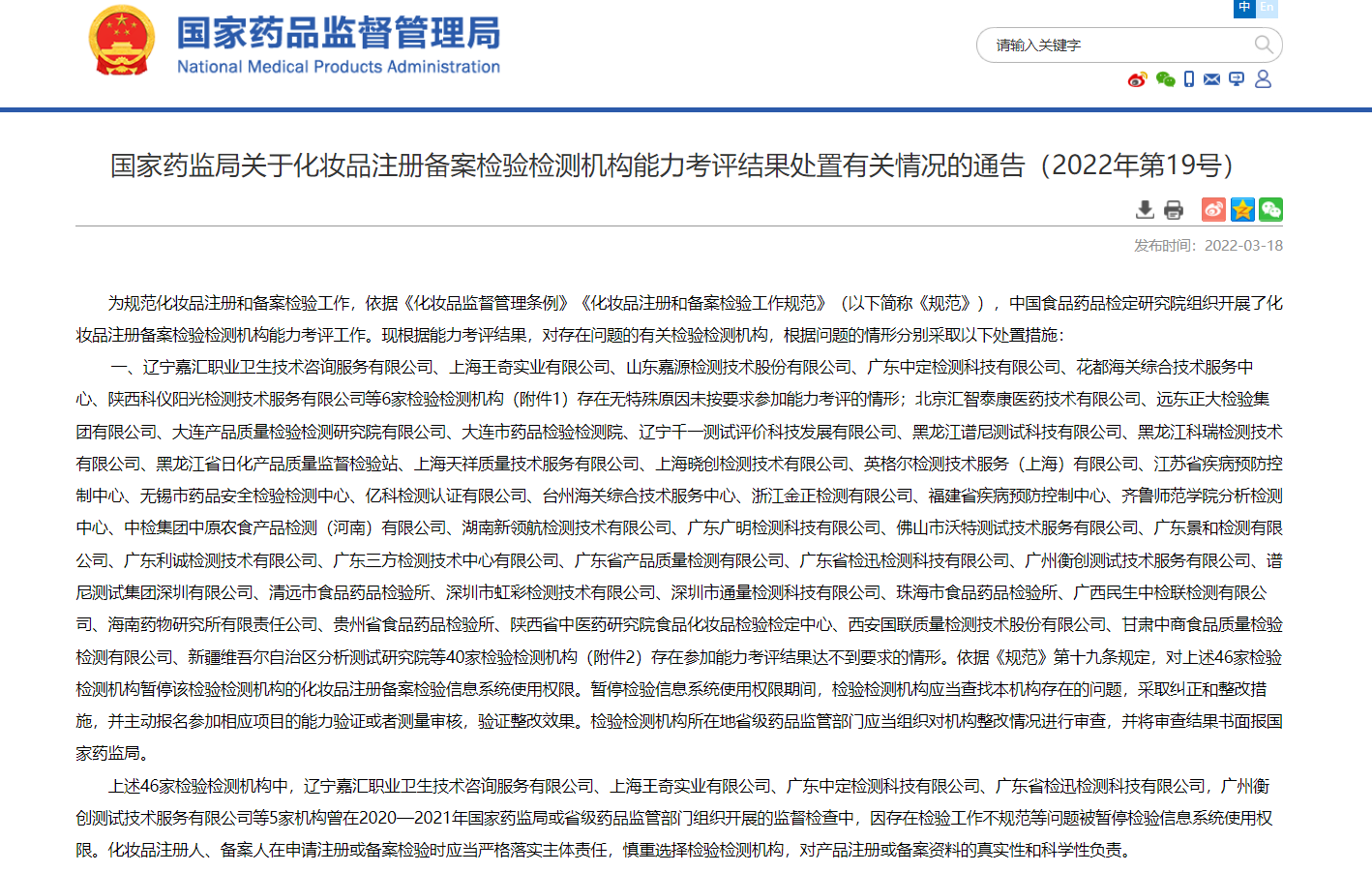The image size is (1372, 872).
Task: Share the article to QQ Zone star
Action: [x=1242, y=209]
